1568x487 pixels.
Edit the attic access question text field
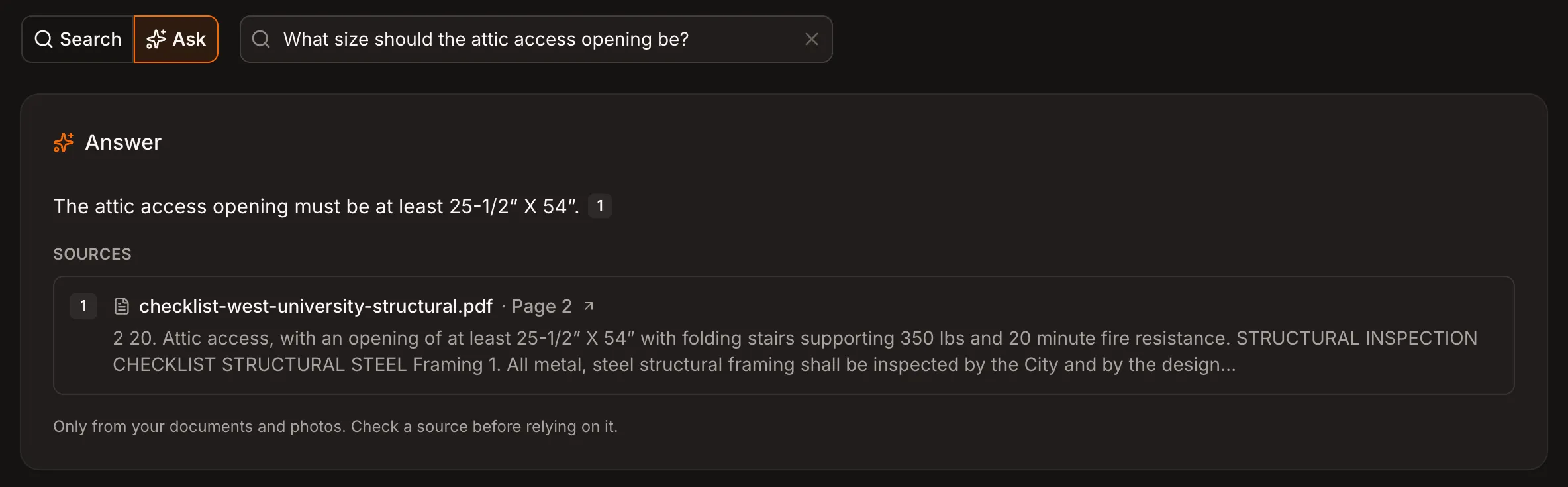(536, 39)
